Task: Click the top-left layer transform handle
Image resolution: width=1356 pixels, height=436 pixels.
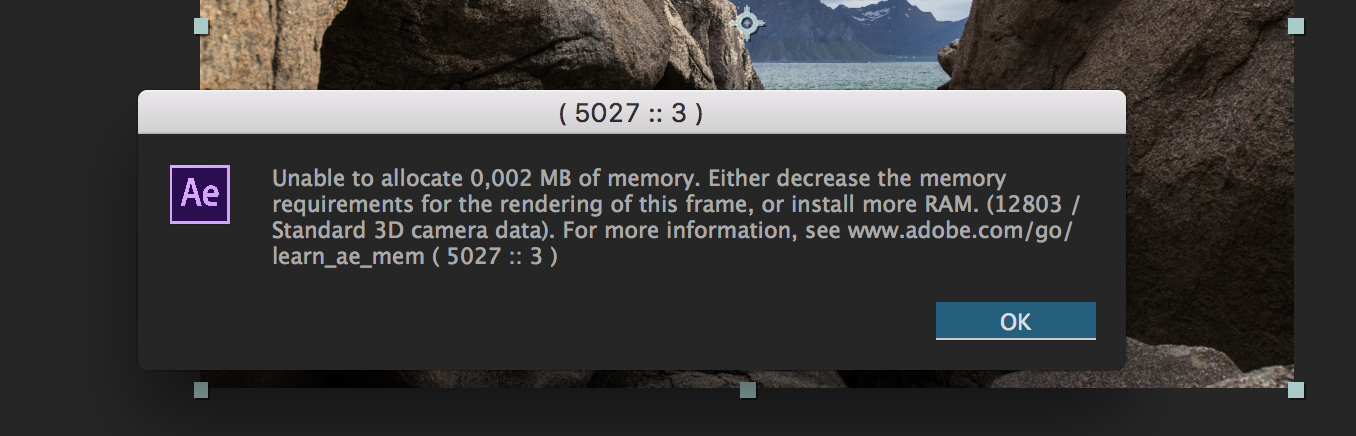Action: pos(201,25)
